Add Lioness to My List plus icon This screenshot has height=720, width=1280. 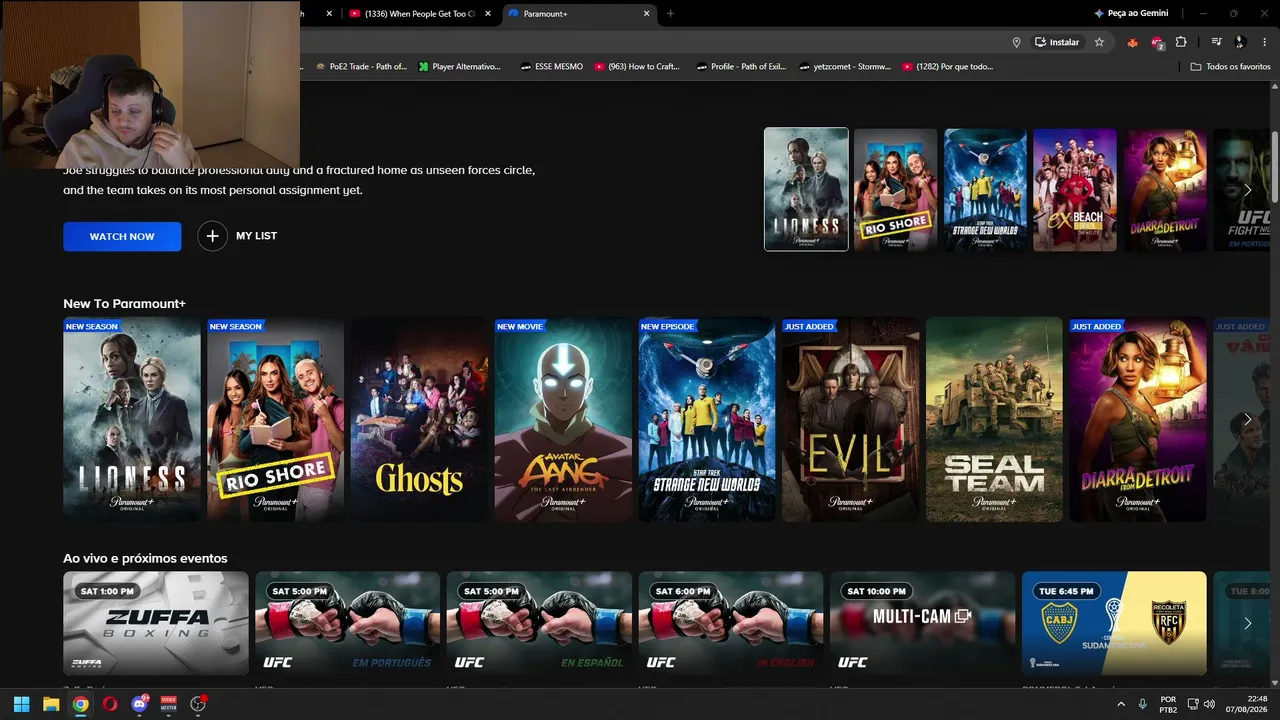coord(212,236)
